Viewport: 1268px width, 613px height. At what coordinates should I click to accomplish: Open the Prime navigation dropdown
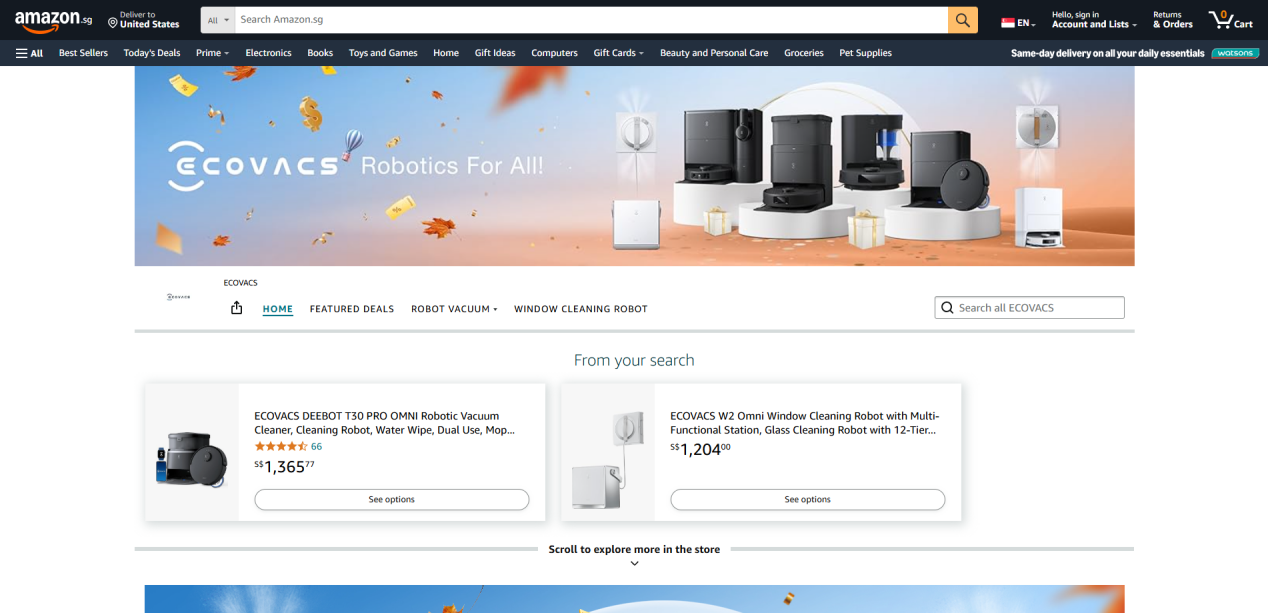[212, 53]
